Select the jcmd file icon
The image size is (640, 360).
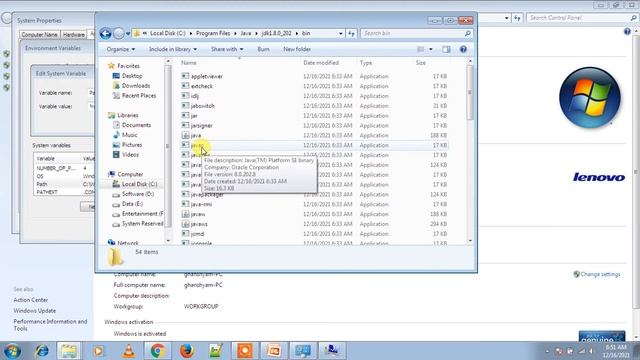point(185,233)
